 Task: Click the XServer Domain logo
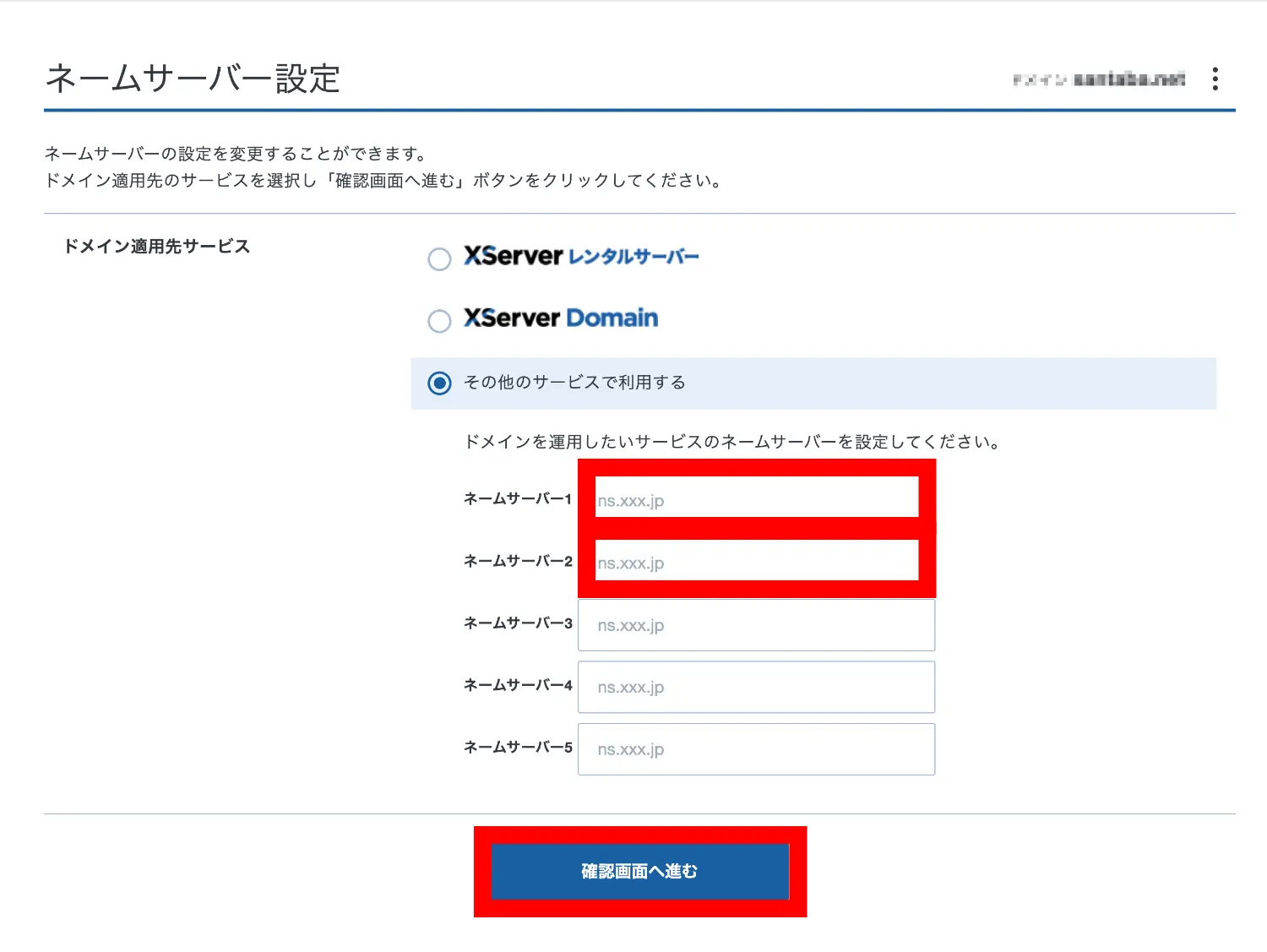tap(560, 318)
